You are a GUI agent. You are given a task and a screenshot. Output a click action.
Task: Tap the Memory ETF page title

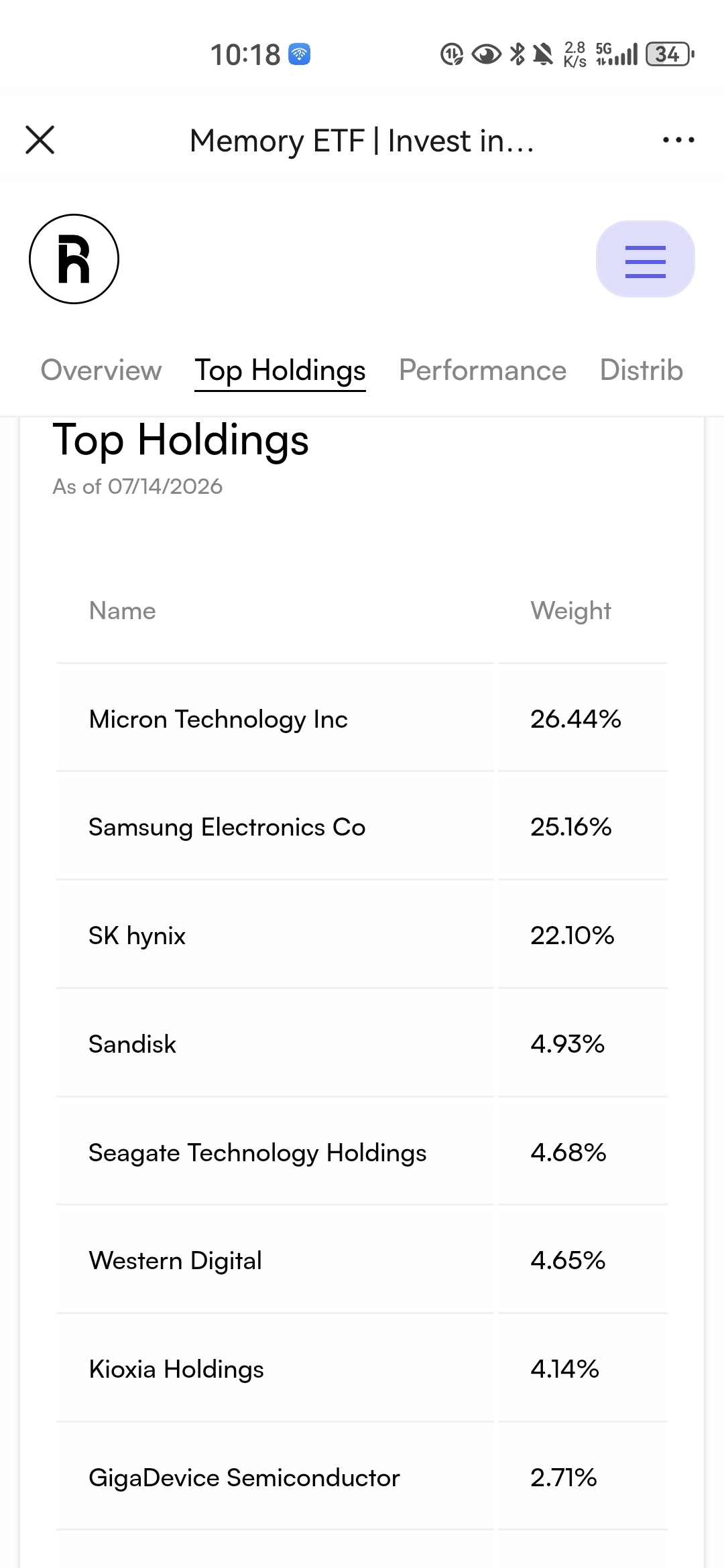pos(362,141)
